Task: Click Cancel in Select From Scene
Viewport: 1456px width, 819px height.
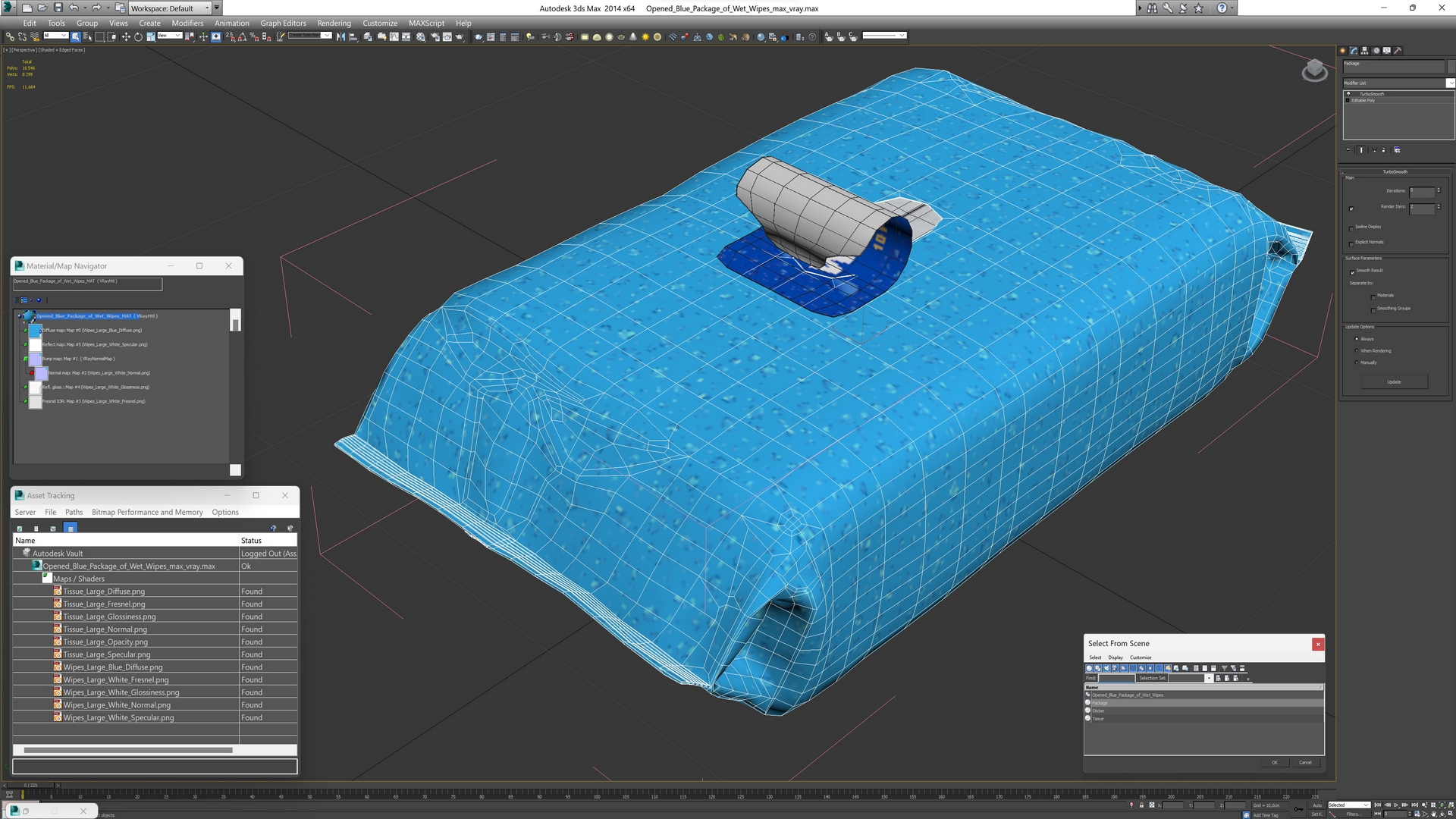Action: click(1304, 762)
